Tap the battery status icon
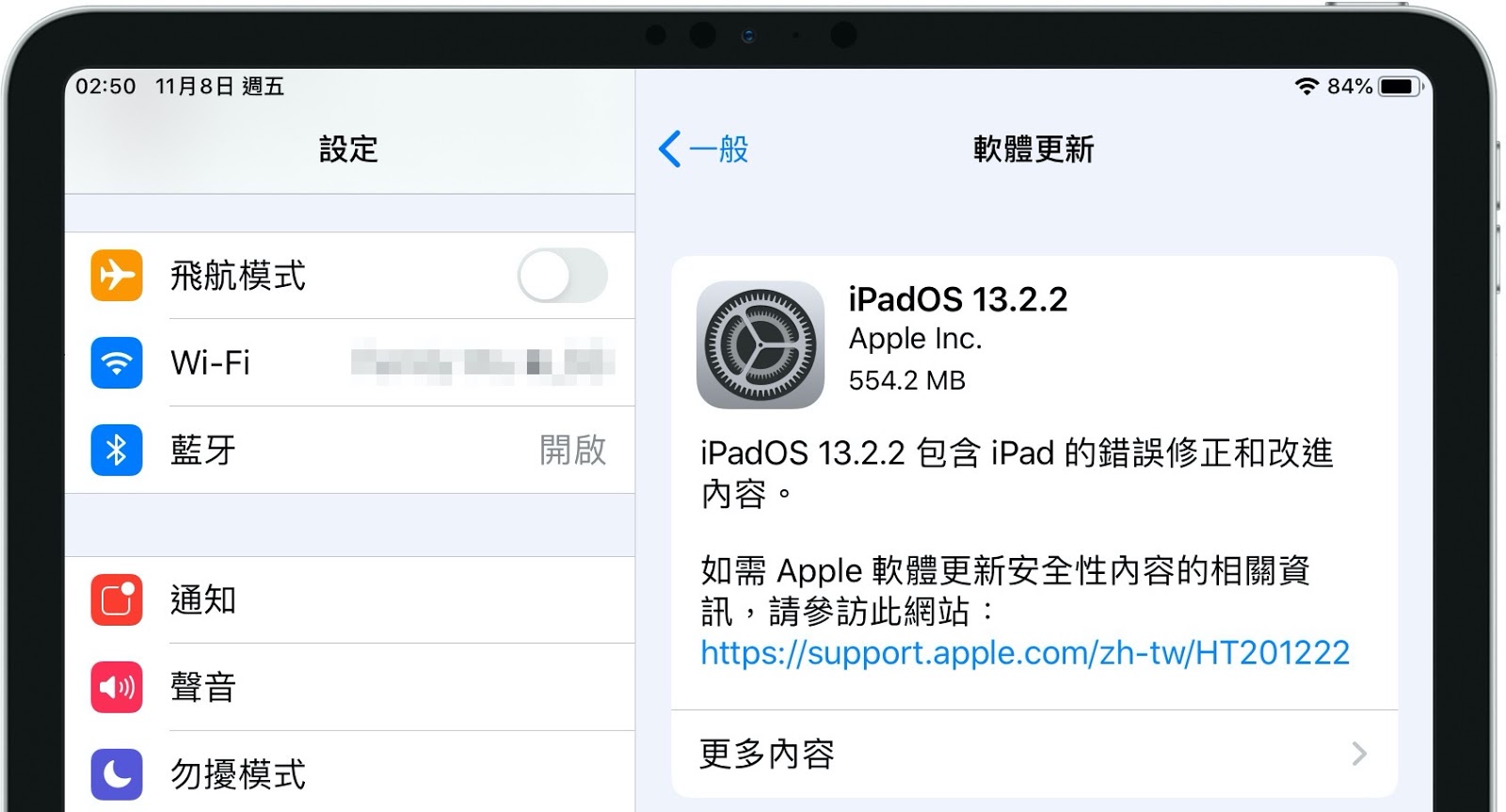Screen dimensions: 1506x812 point(1401,87)
